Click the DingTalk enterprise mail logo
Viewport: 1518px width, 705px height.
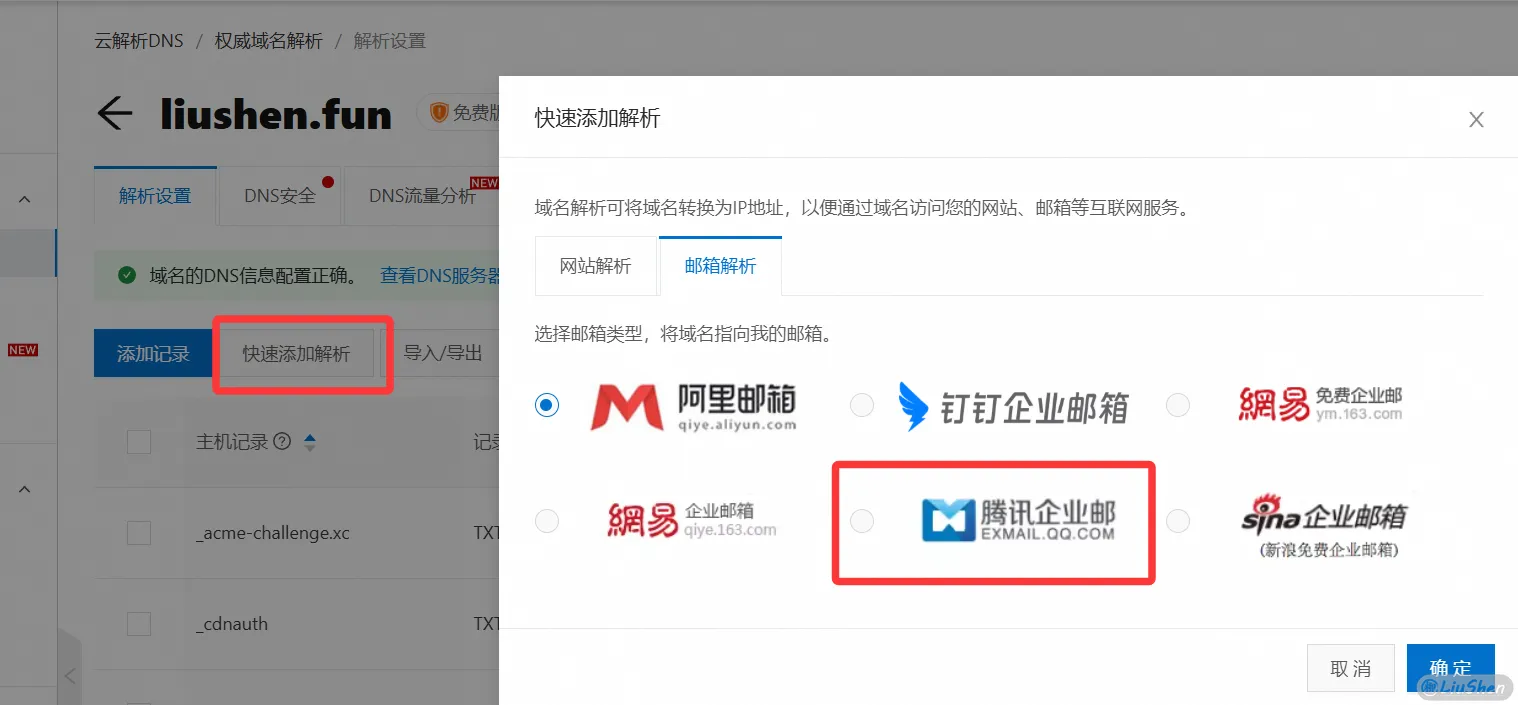click(x=1015, y=404)
